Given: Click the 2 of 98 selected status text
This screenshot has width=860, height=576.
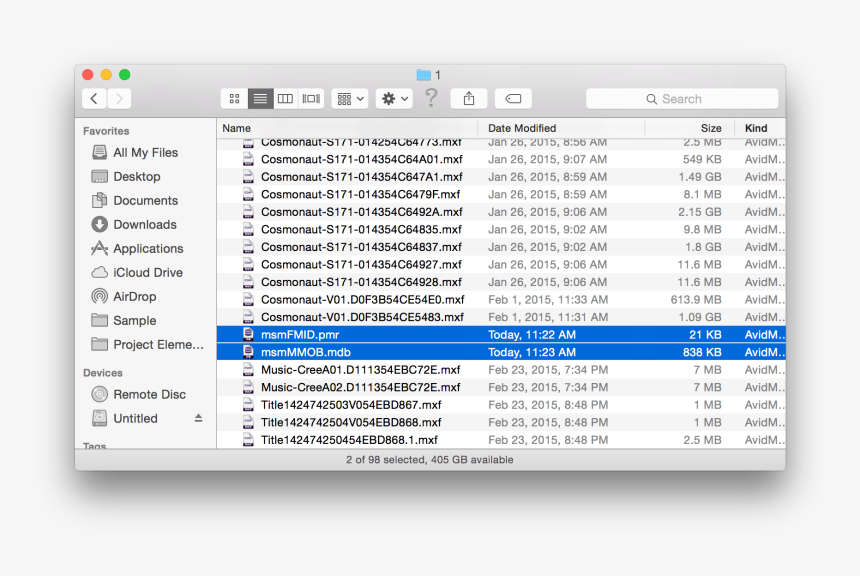Looking at the screenshot, I should click(x=429, y=460).
